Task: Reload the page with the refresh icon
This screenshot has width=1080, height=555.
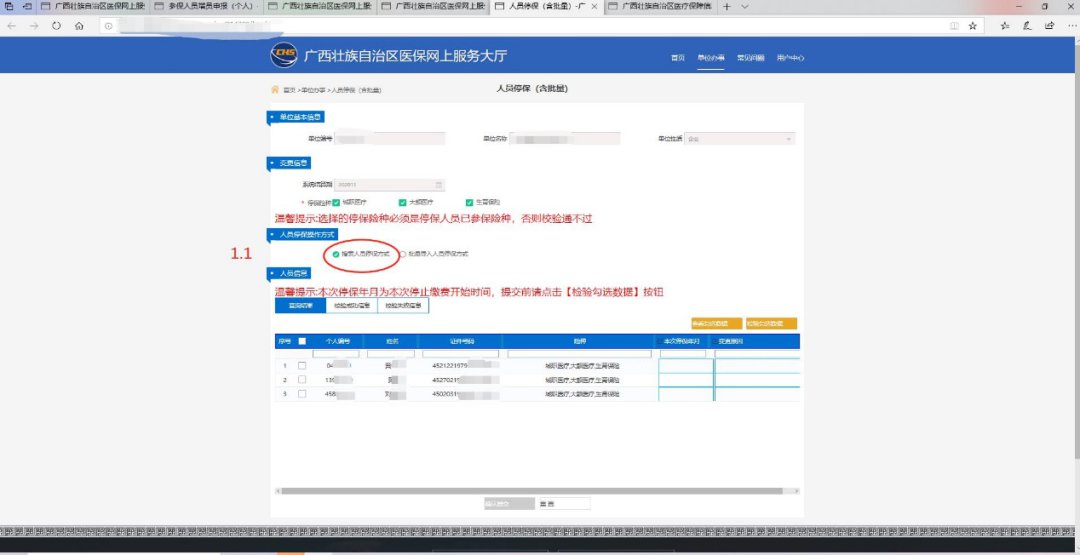Action: (56, 25)
